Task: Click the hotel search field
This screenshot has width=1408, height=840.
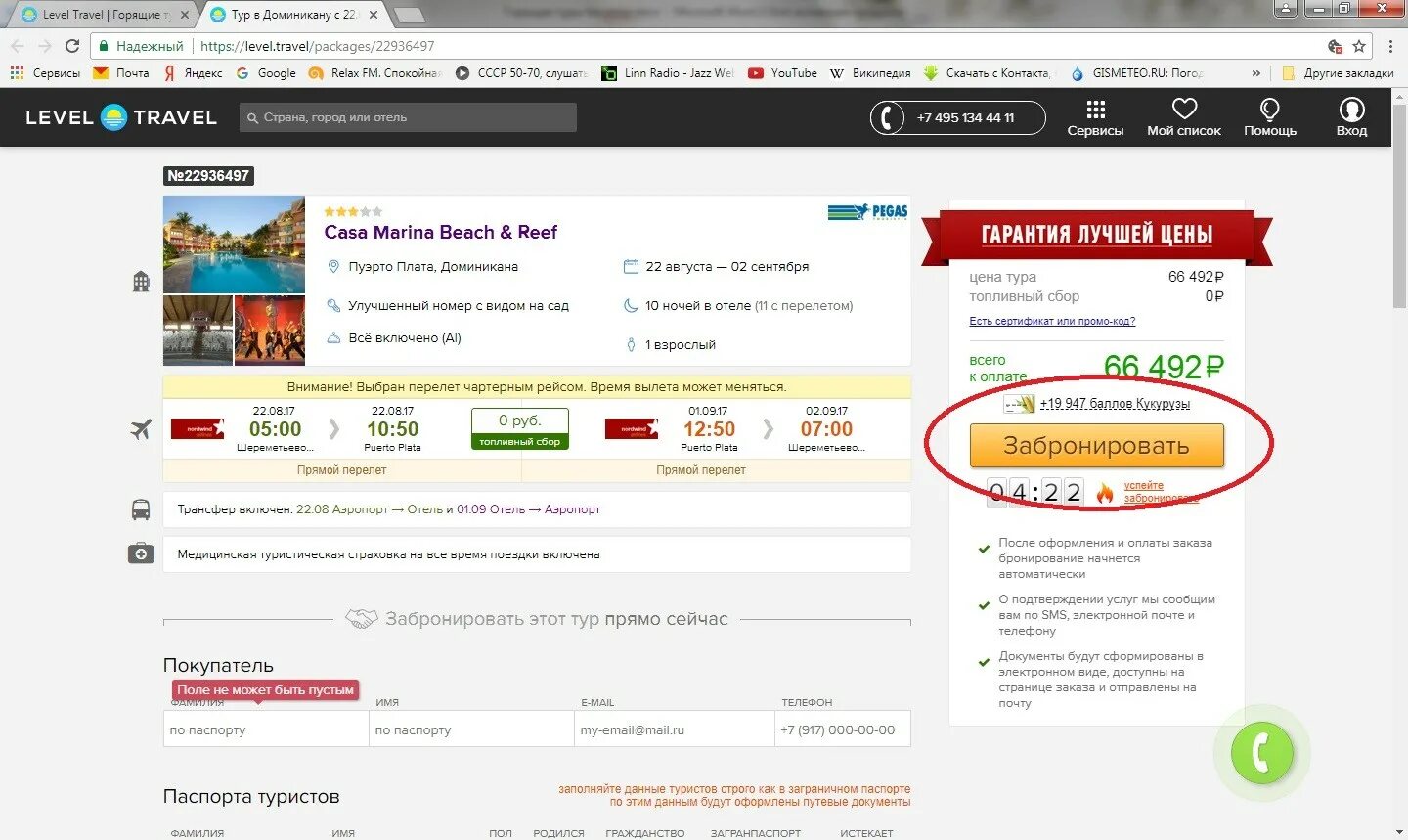Action: [x=408, y=117]
